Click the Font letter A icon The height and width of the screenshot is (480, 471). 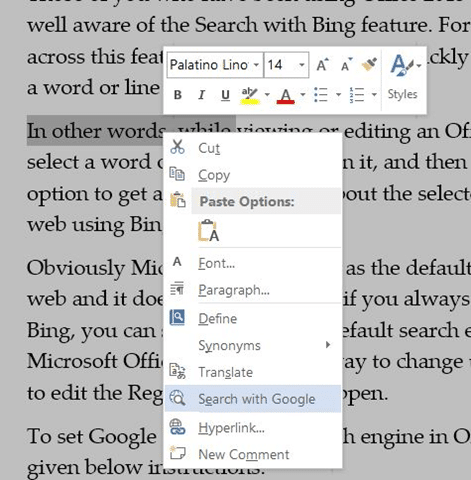177,262
